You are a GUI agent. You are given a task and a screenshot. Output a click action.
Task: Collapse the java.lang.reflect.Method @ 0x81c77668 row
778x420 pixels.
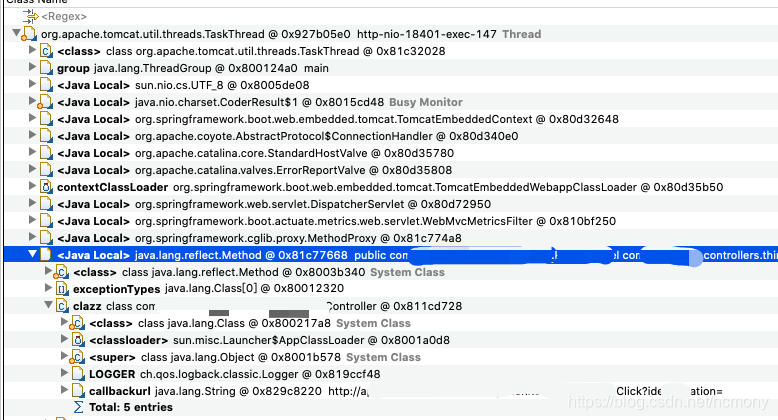click(x=32, y=254)
